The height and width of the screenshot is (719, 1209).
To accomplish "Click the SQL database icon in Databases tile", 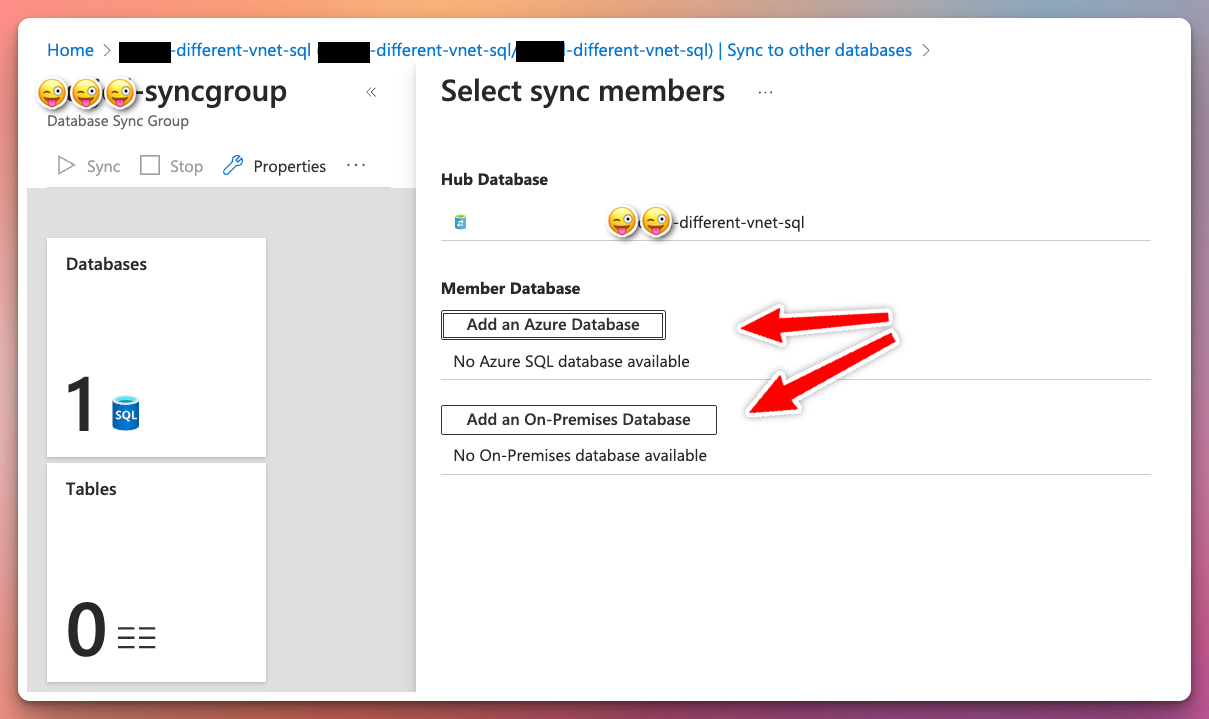I will point(126,412).
